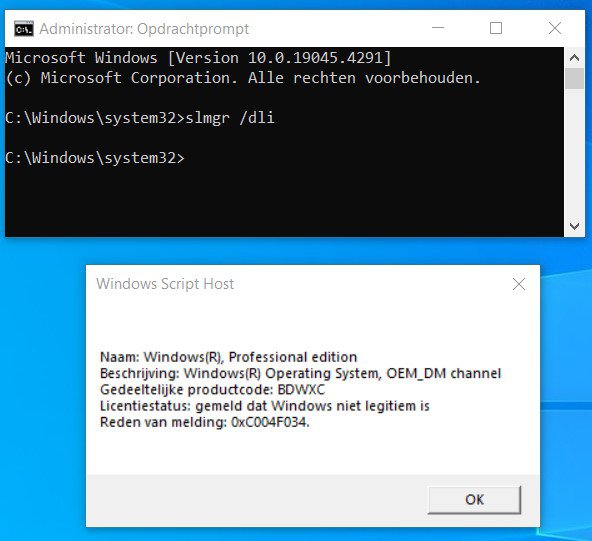The width and height of the screenshot is (592, 541).
Task: Maximize the Opdrachtprompt window
Action: tap(496, 28)
